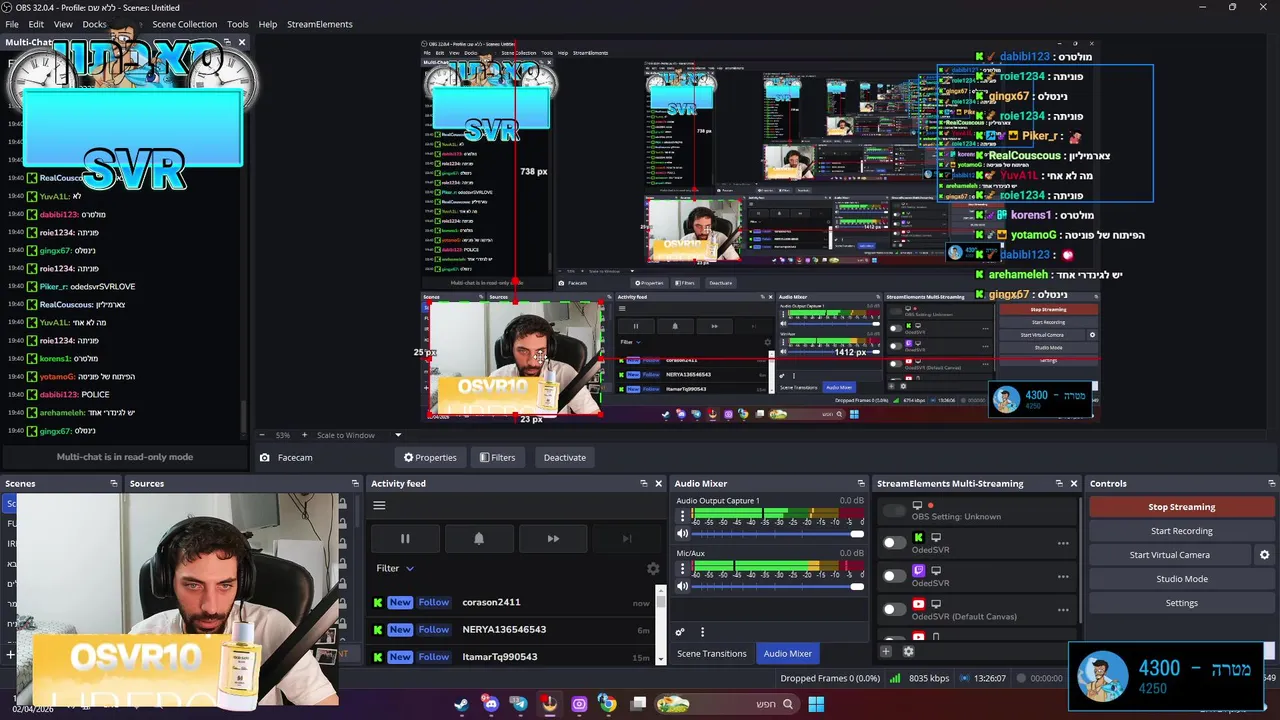This screenshot has height=720, width=1280.
Task: Deactivate the Facecam source
Action: coord(565,457)
